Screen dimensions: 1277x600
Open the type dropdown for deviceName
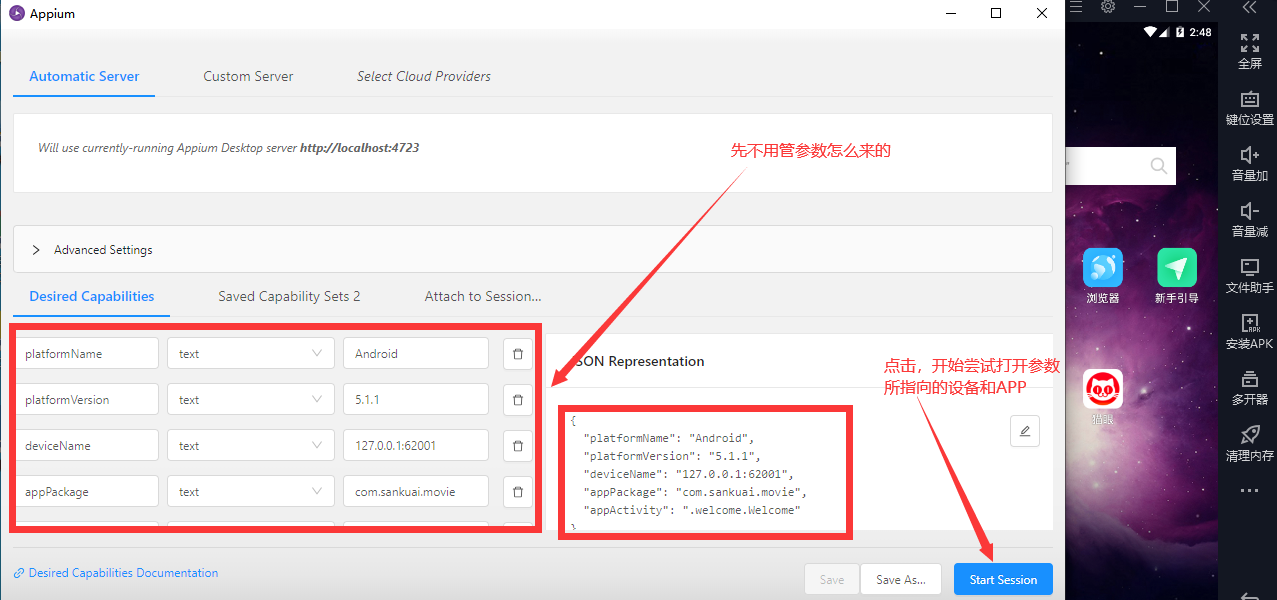coord(250,445)
